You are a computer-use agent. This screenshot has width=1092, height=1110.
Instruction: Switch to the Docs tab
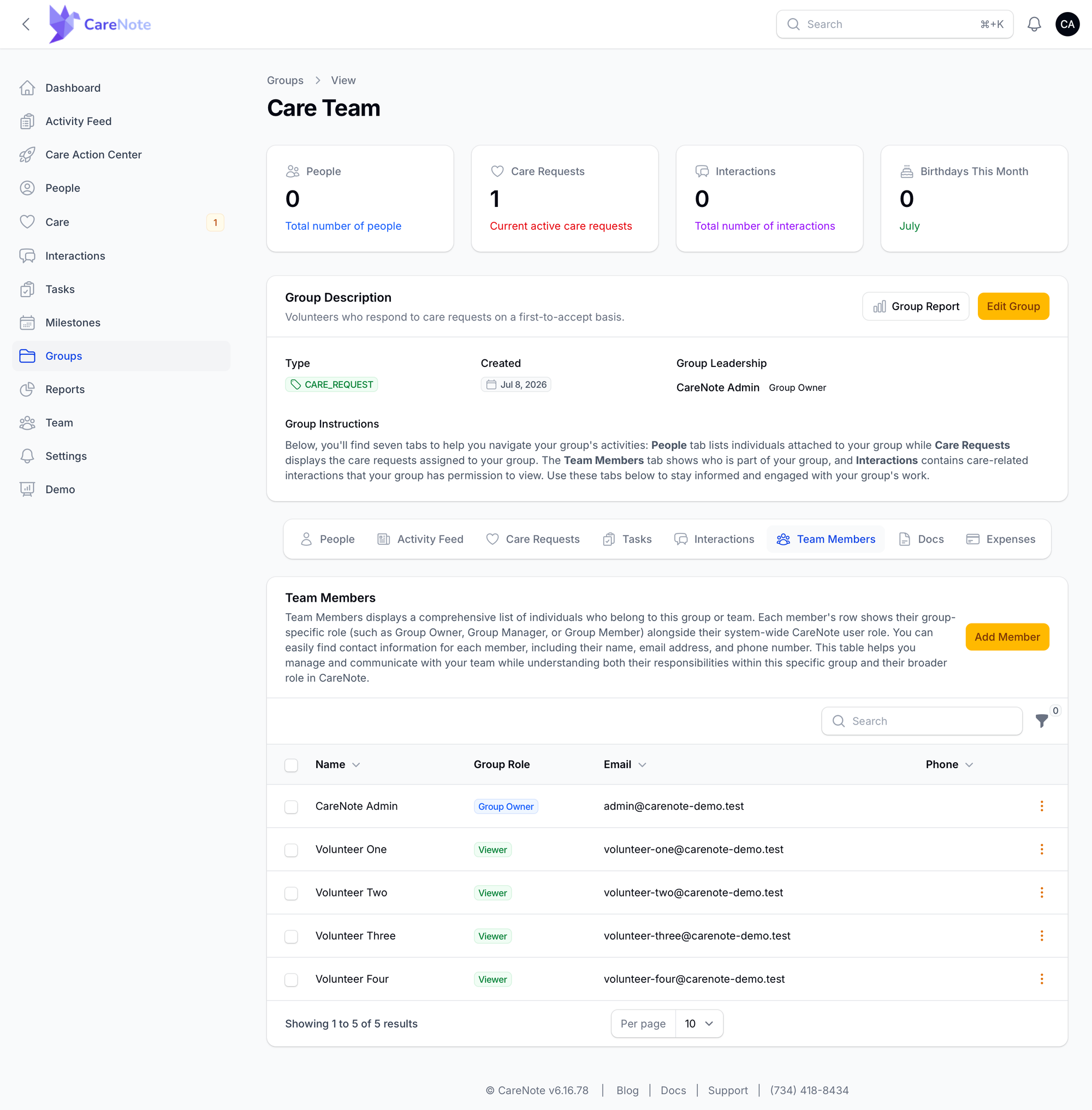coord(921,539)
